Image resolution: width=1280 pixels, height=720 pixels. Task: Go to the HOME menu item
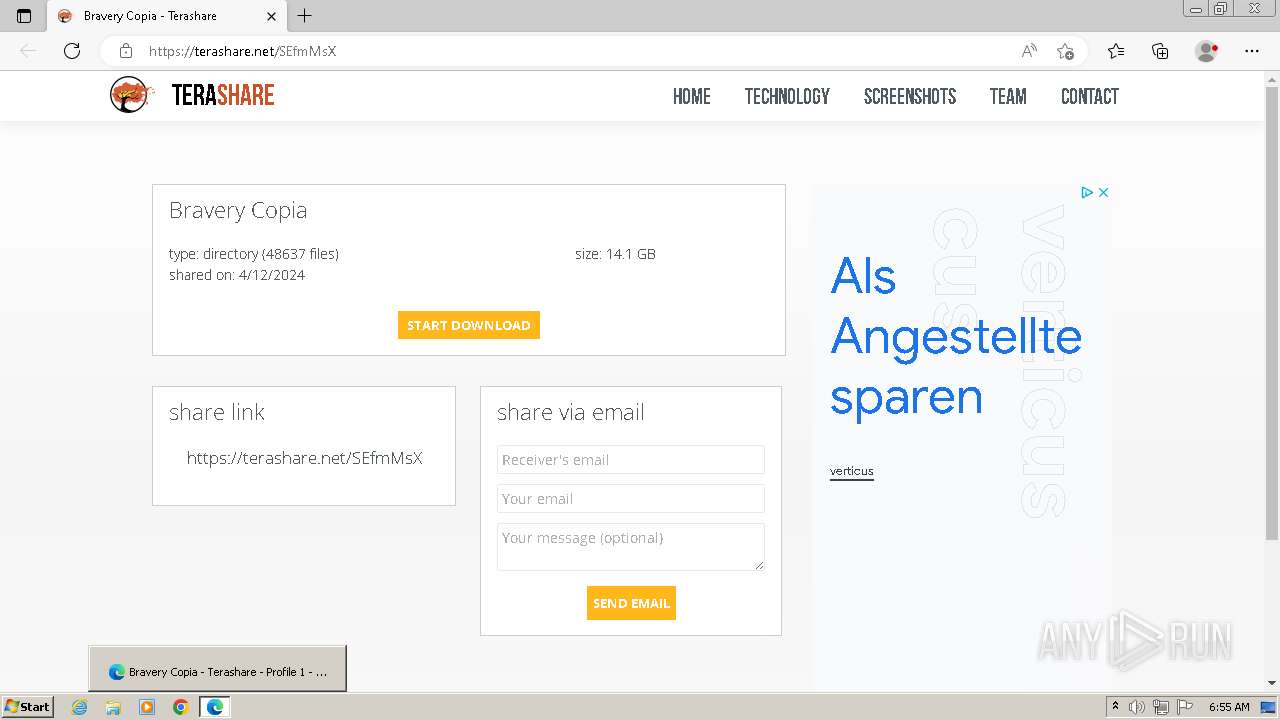[x=692, y=96]
